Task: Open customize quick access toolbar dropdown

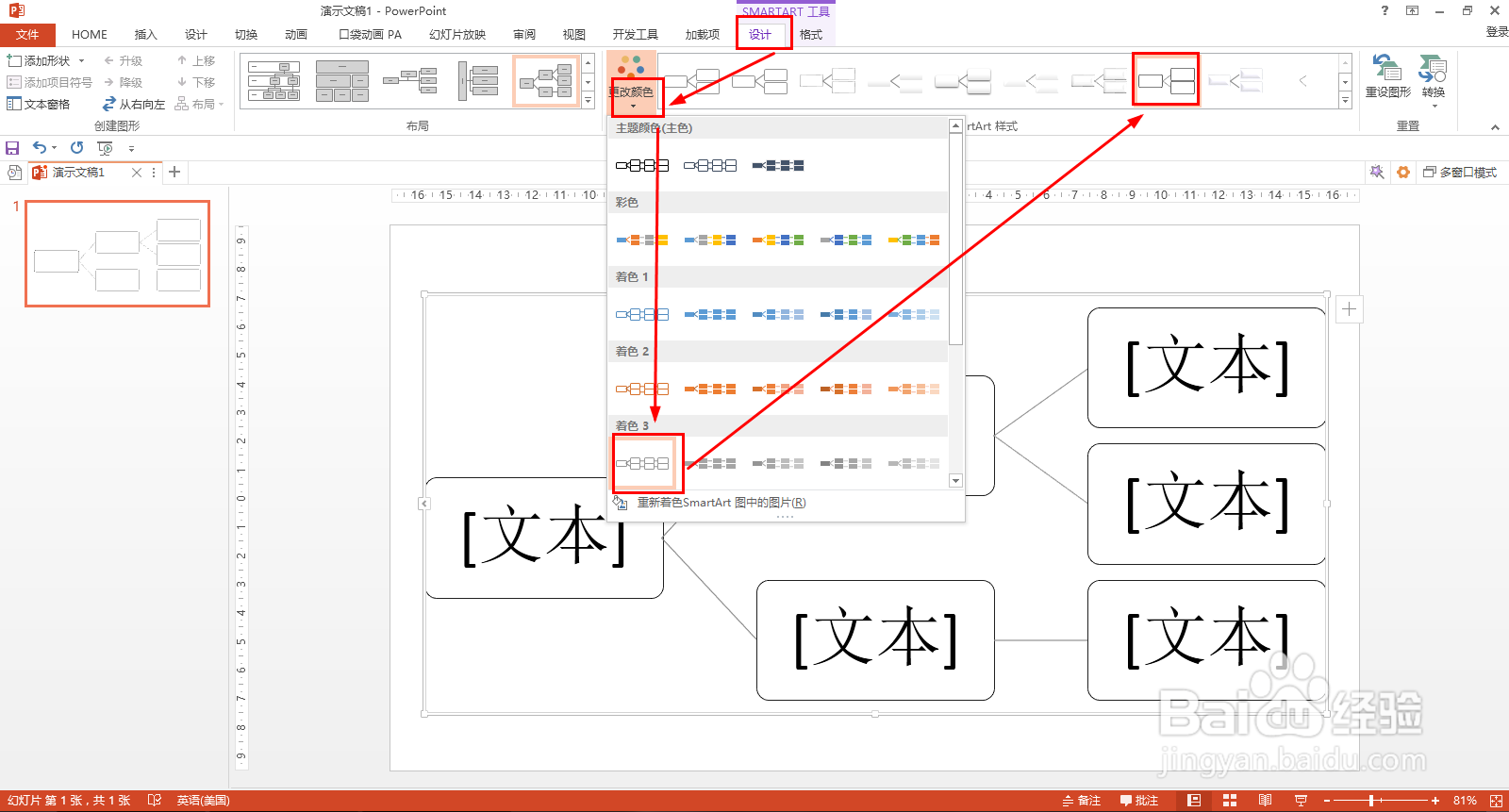Action: pos(131,148)
